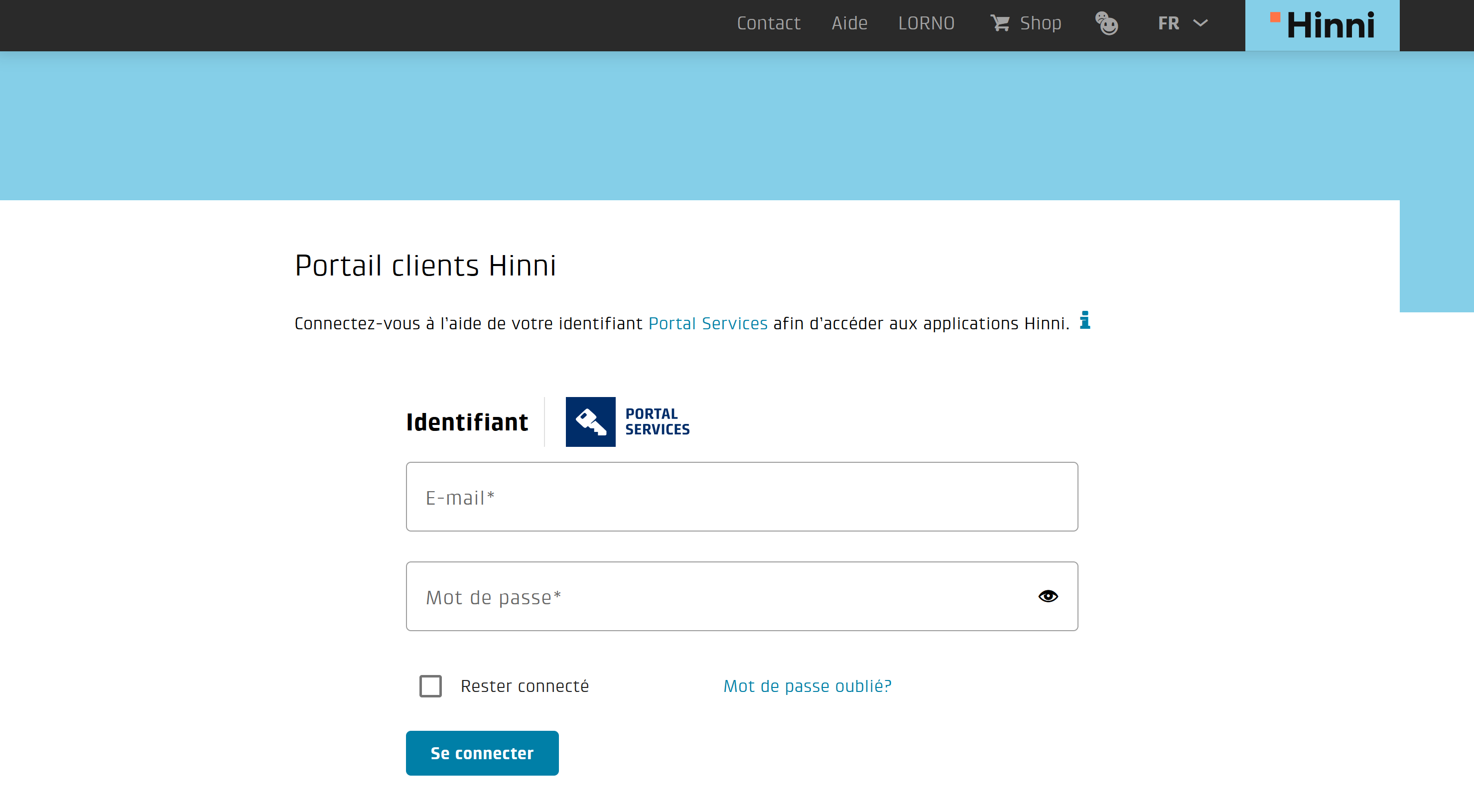Follow the Mot de passe oublié? link
Viewport: 1474px width, 812px height.
pyautogui.click(x=807, y=686)
